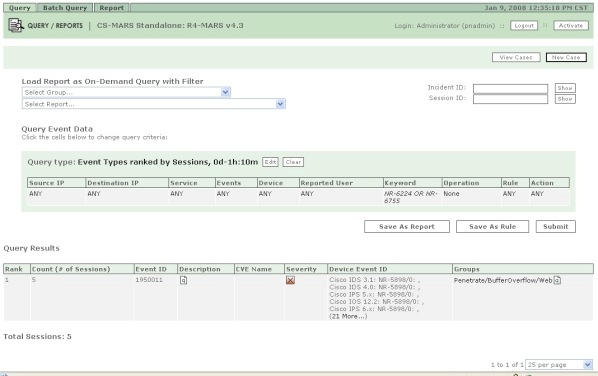Screen dimensions: 598x376
Task: Click the Count (# of Sessions) column header
Action: [82, 269]
